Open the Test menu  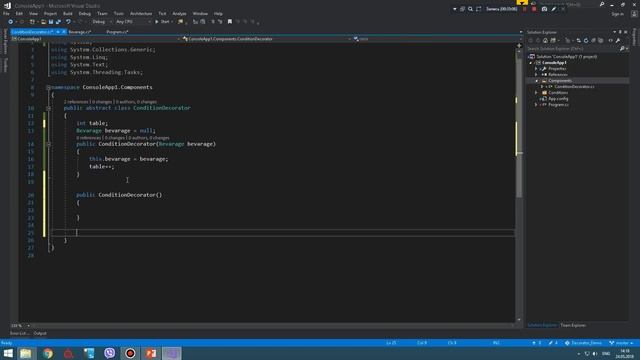tap(162, 13)
